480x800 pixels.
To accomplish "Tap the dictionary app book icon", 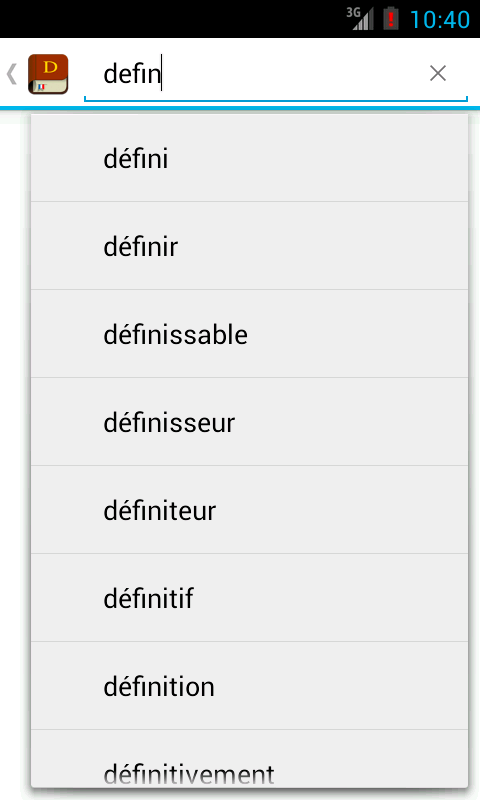I will pyautogui.click(x=48, y=74).
